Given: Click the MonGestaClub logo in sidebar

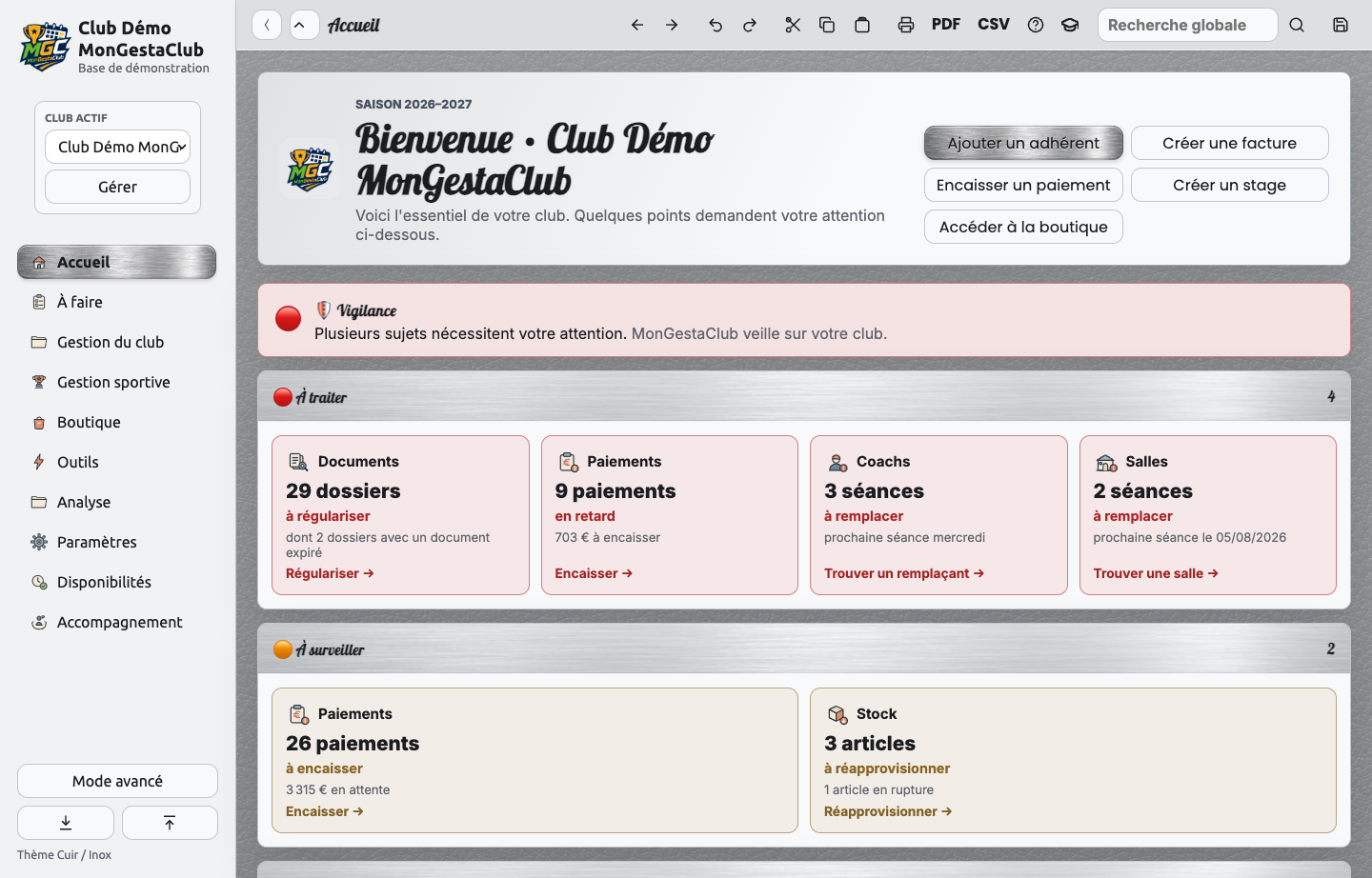Looking at the screenshot, I should (45, 47).
